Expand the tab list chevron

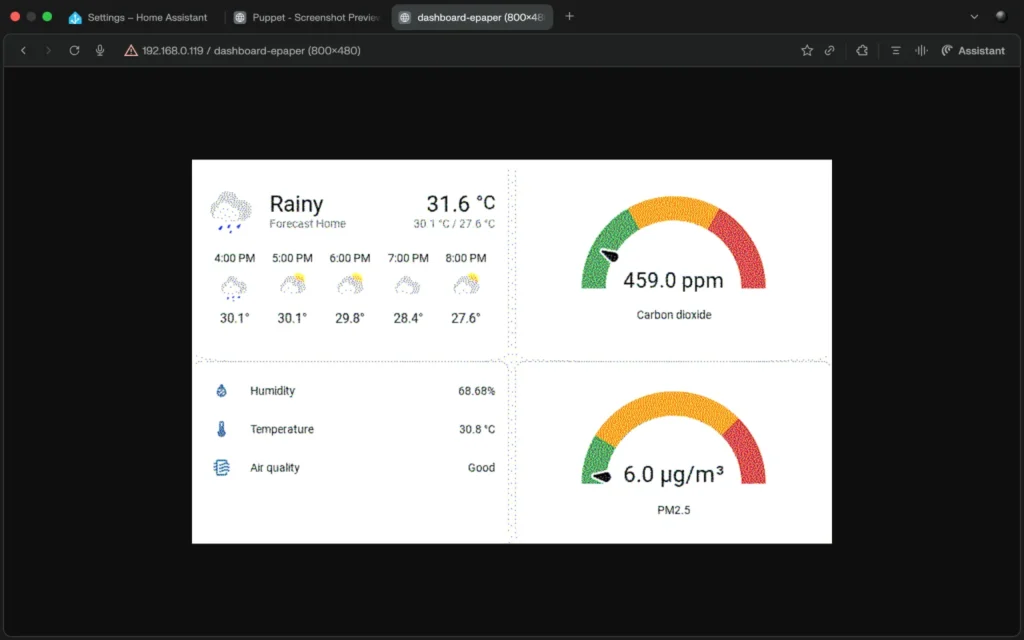974,17
